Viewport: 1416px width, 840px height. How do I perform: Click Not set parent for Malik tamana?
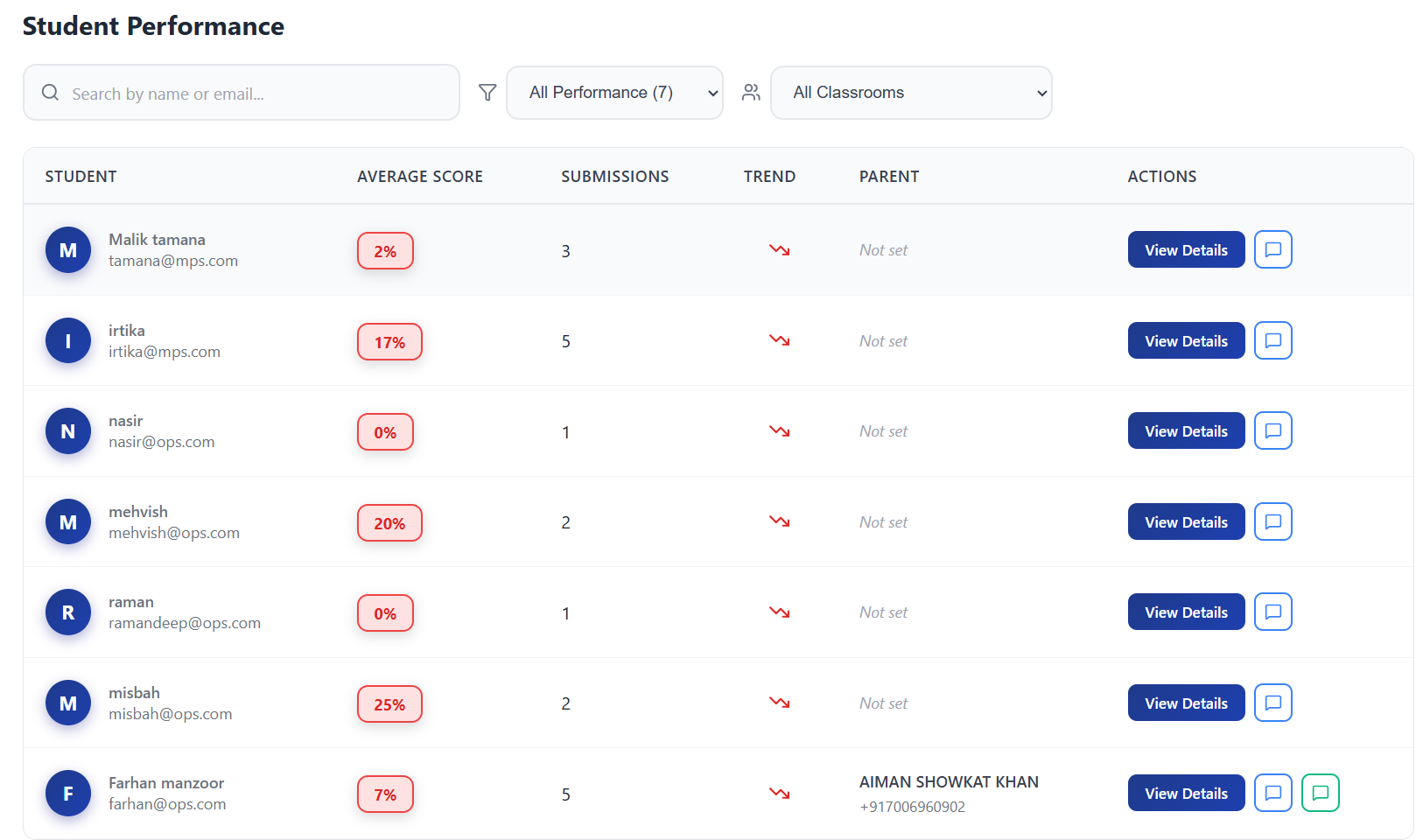[x=883, y=250]
